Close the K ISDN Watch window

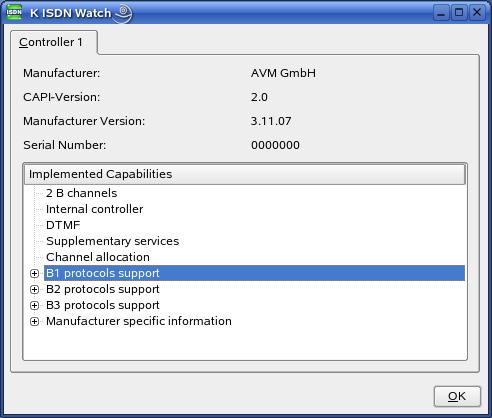477,13
